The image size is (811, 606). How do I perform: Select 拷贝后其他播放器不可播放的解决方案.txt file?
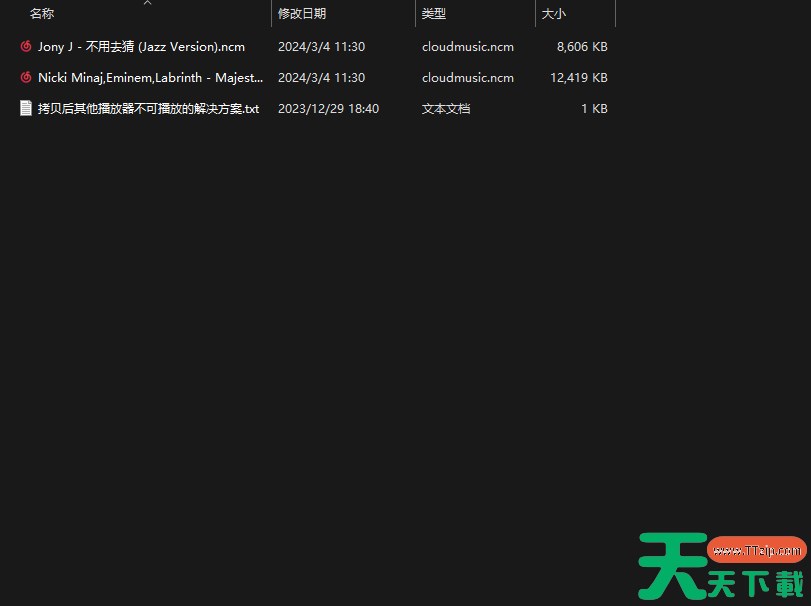(x=148, y=109)
